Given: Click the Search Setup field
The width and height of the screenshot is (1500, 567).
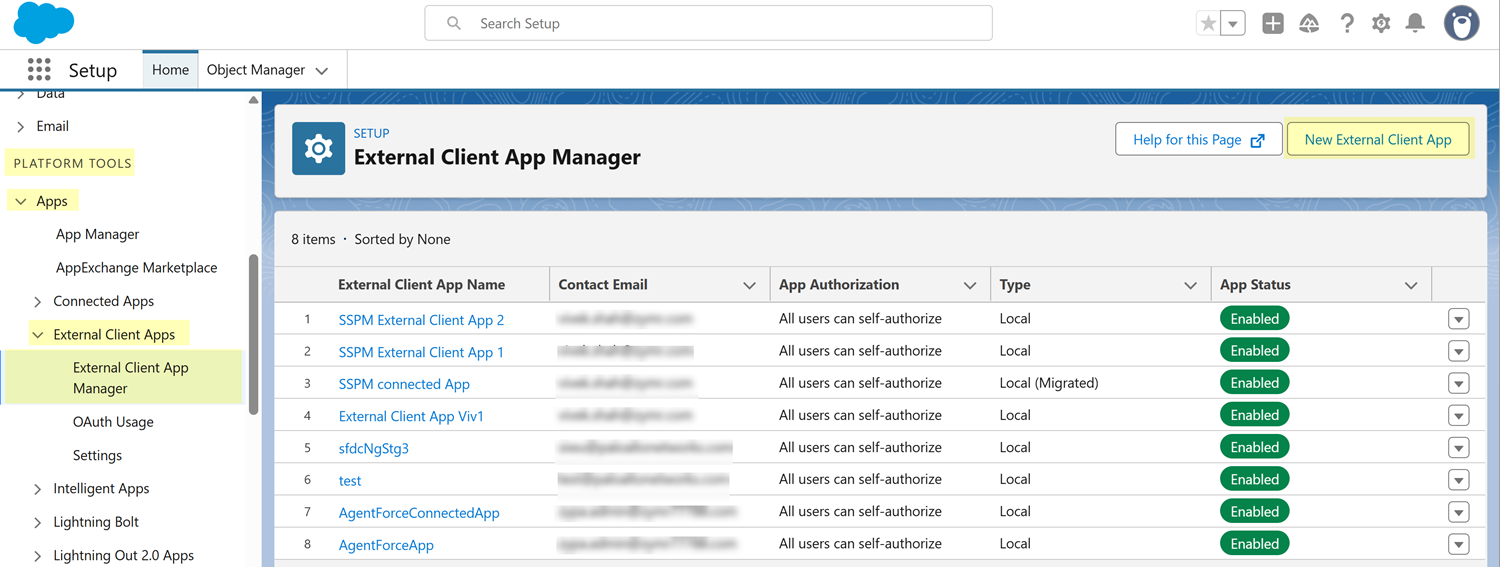Looking at the screenshot, I should click(708, 23).
